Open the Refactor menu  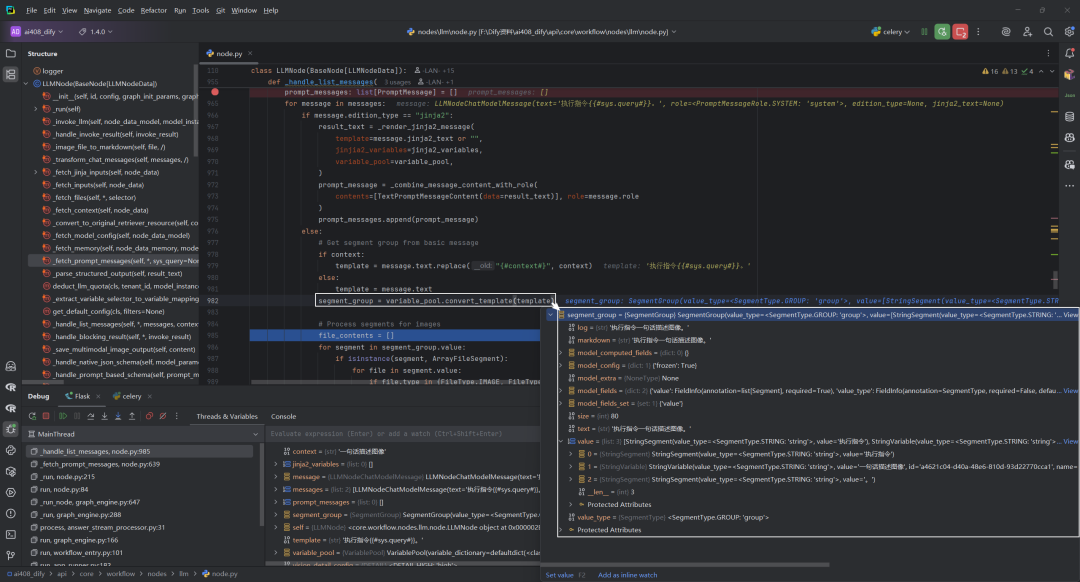[154, 10]
